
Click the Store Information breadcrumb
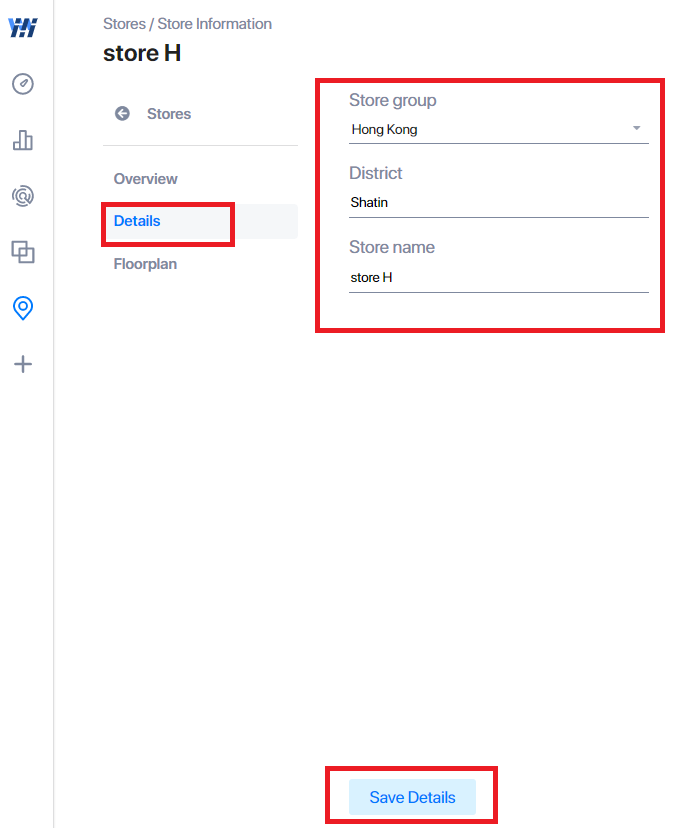[x=214, y=24]
